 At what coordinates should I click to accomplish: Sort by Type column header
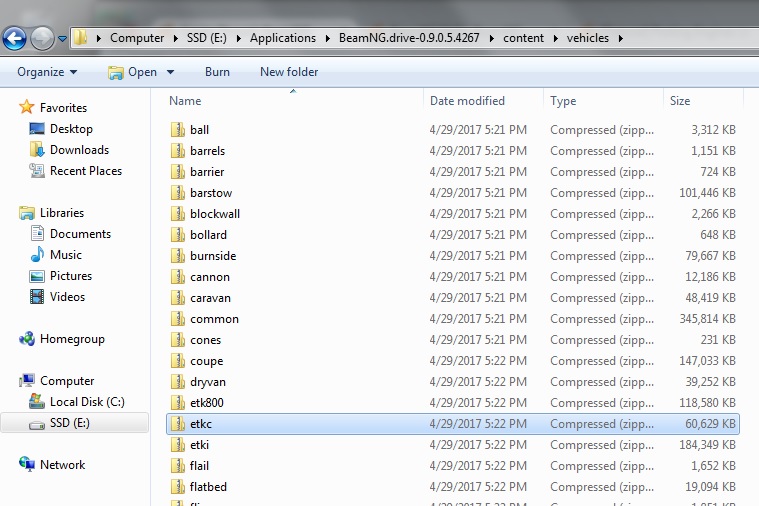point(563,101)
